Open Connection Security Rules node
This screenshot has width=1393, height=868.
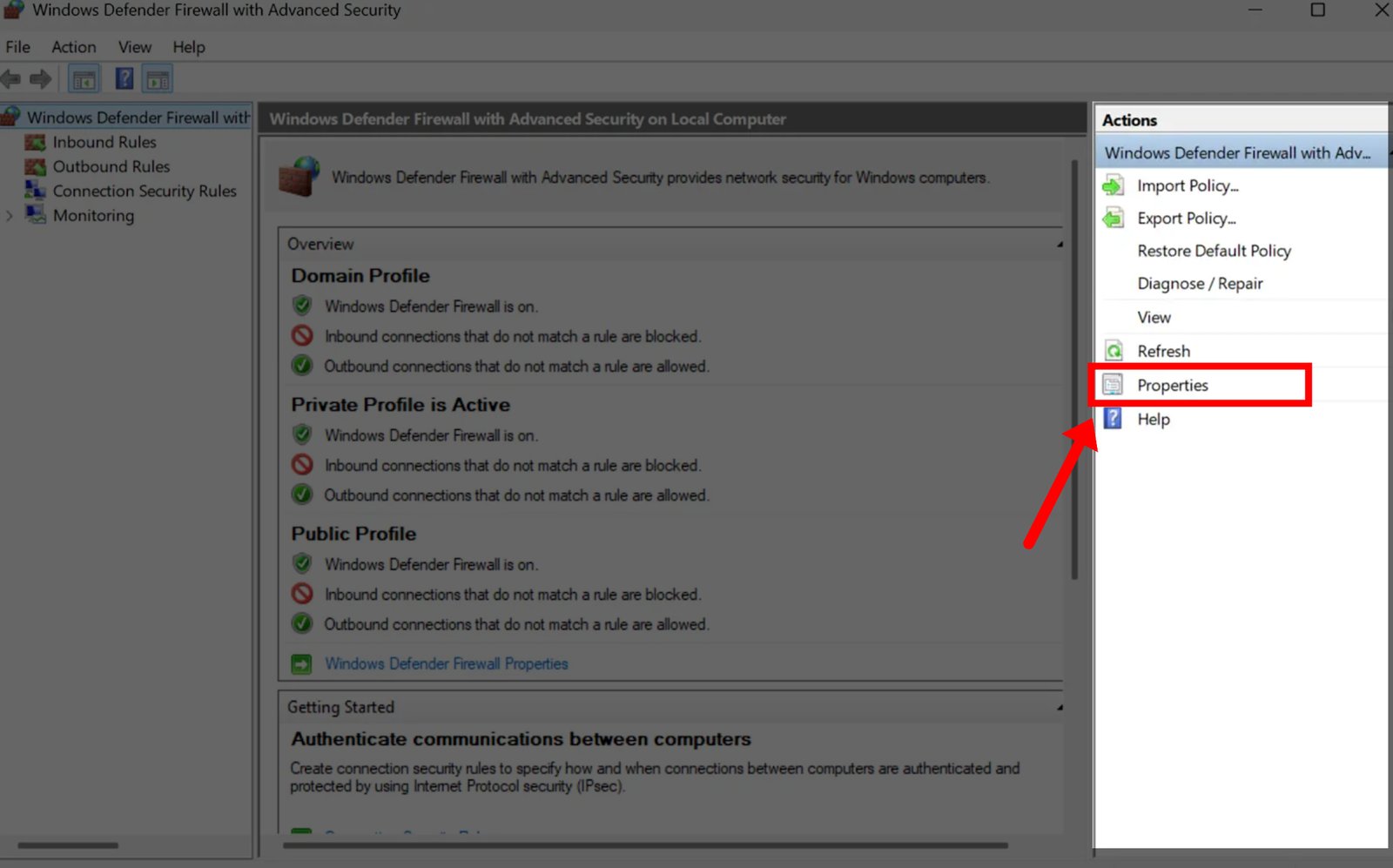click(145, 191)
